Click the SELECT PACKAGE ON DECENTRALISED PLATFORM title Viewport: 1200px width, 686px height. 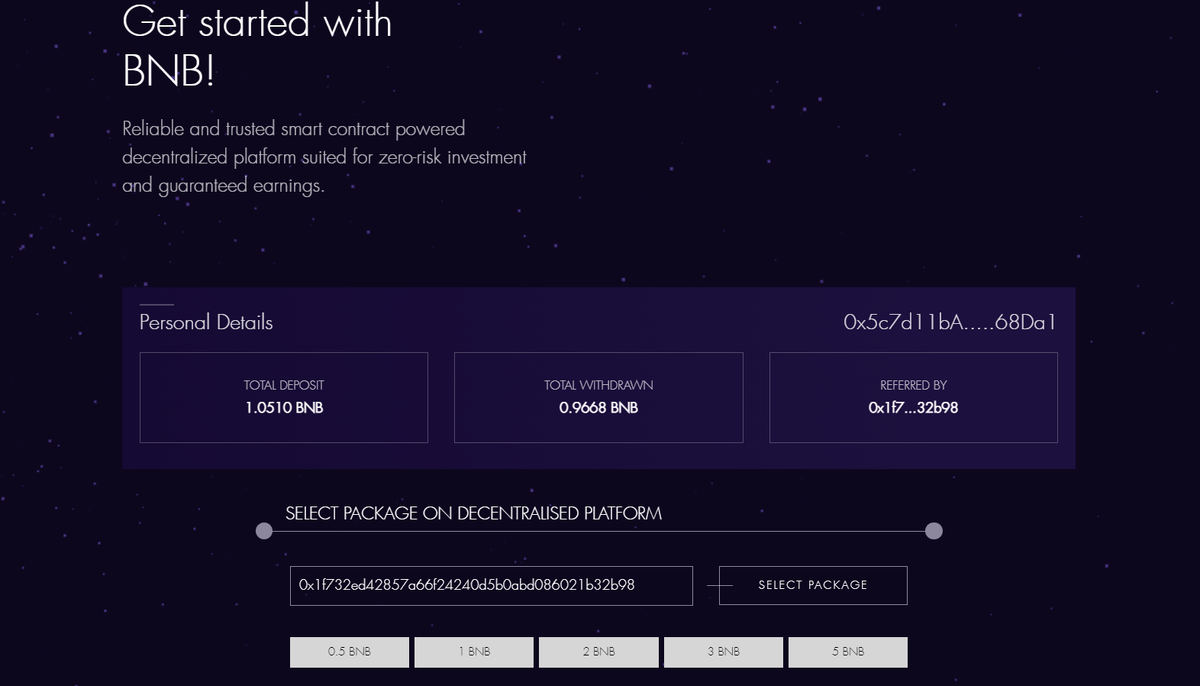coord(473,513)
